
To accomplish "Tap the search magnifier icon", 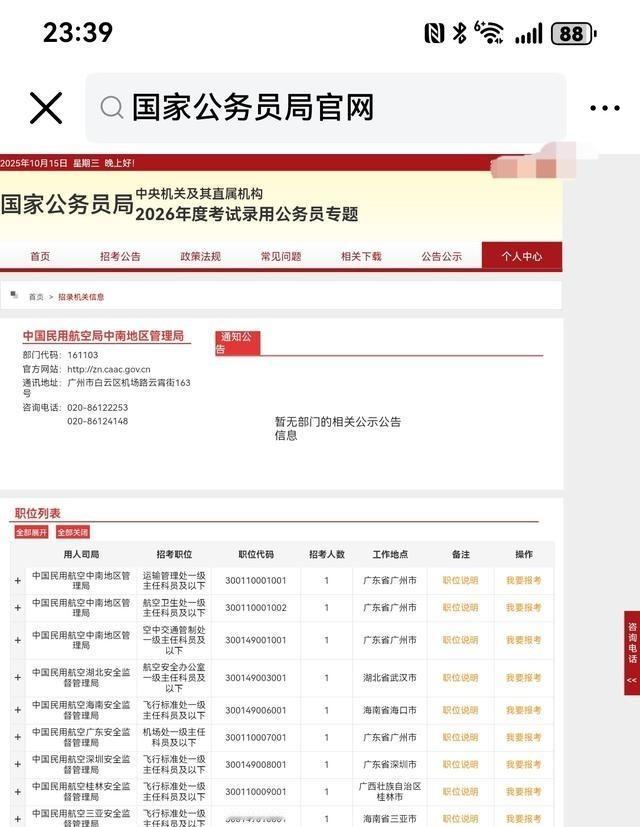I will point(112,108).
